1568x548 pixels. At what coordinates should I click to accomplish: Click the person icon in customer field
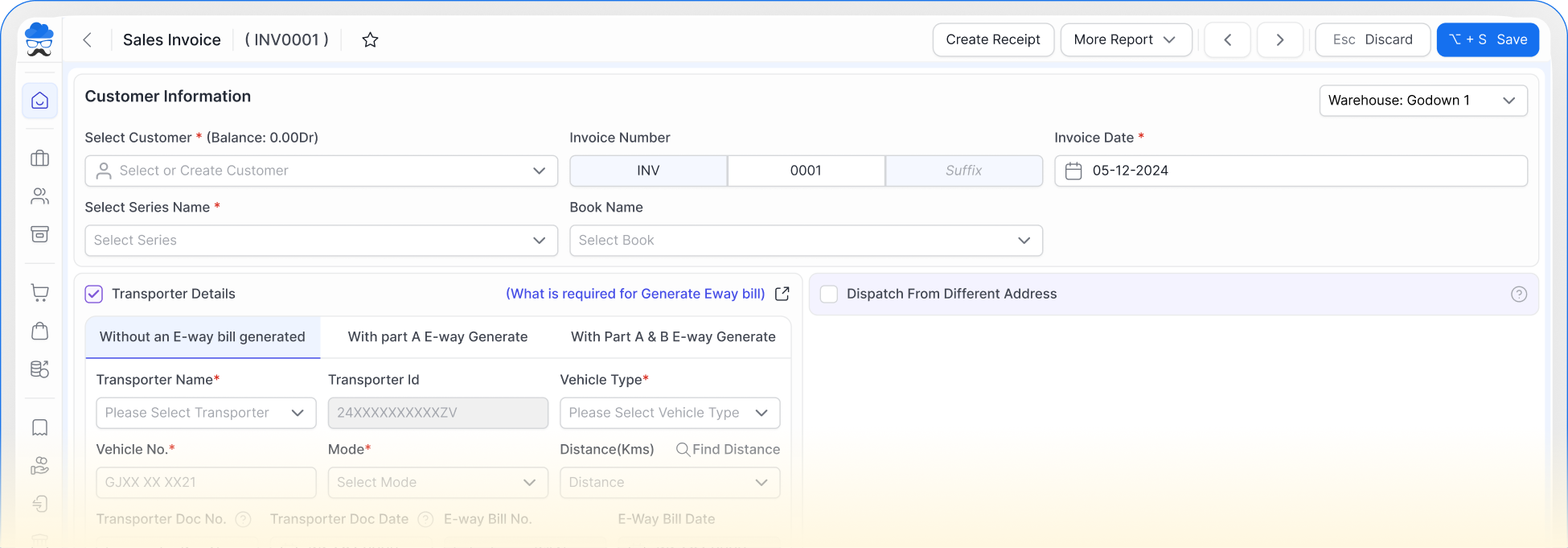coord(104,171)
